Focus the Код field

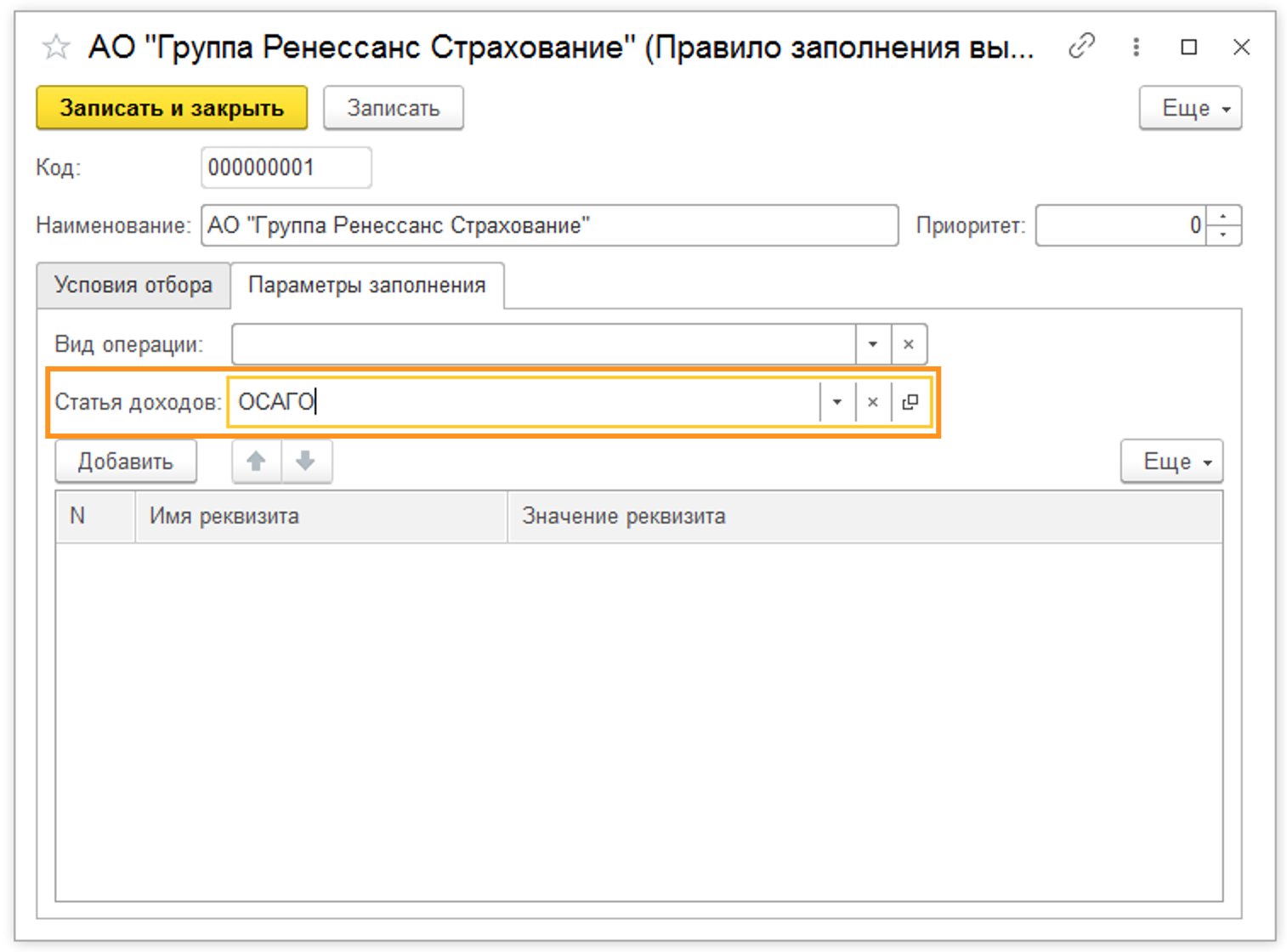coord(286,167)
